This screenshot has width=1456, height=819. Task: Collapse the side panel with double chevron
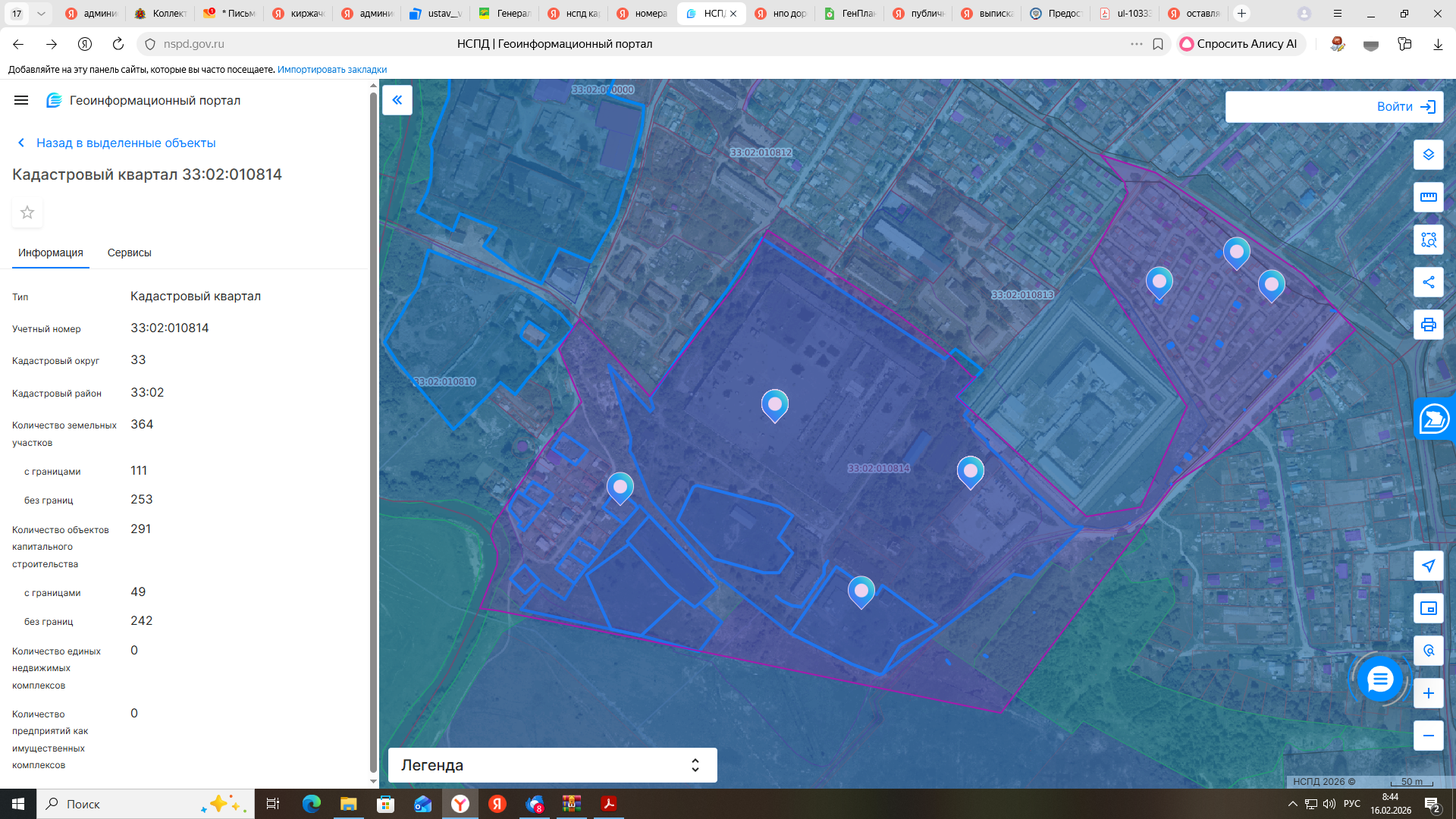(x=397, y=100)
